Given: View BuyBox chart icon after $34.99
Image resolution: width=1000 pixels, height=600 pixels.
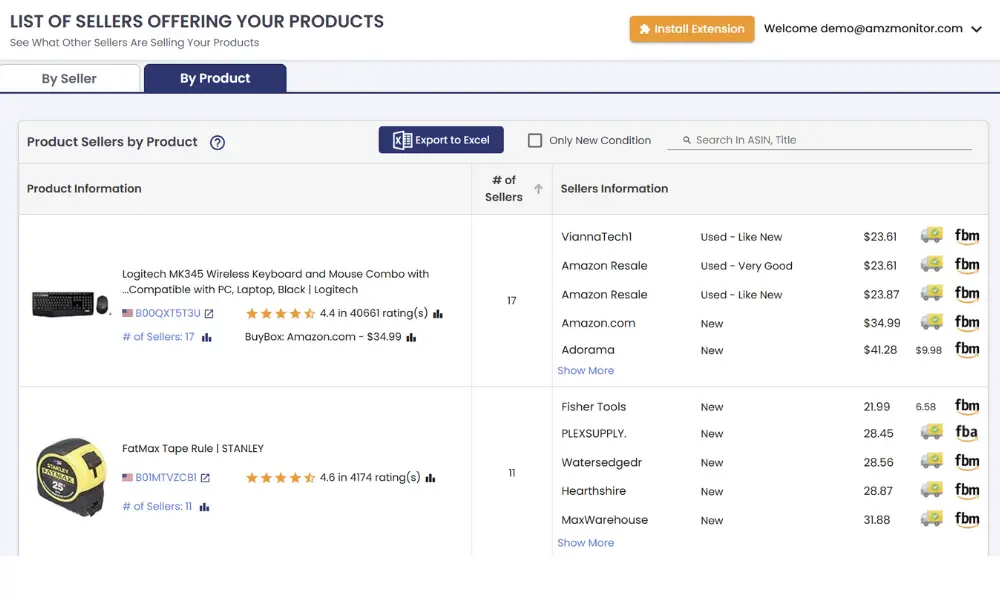Looking at the screenshot, I should click(411, 337).
